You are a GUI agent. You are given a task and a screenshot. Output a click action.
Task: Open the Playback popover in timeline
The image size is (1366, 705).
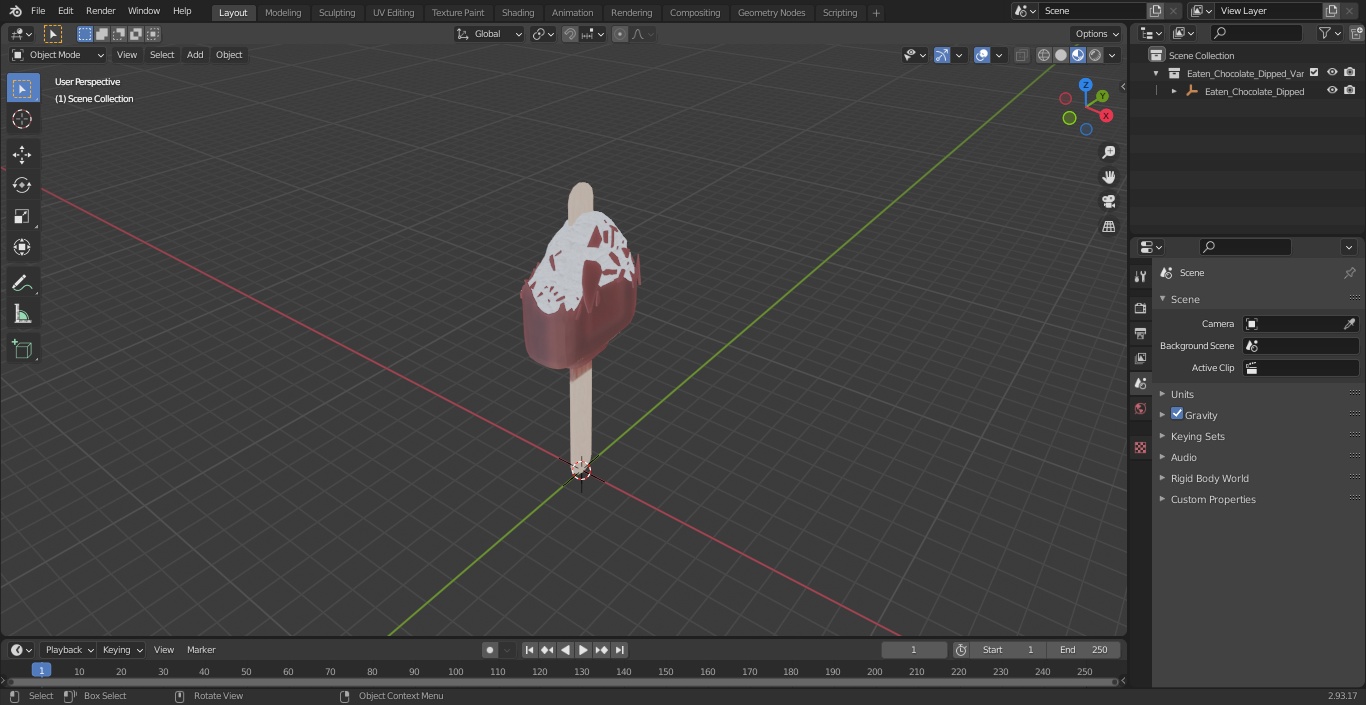click(x=69, y=650)
